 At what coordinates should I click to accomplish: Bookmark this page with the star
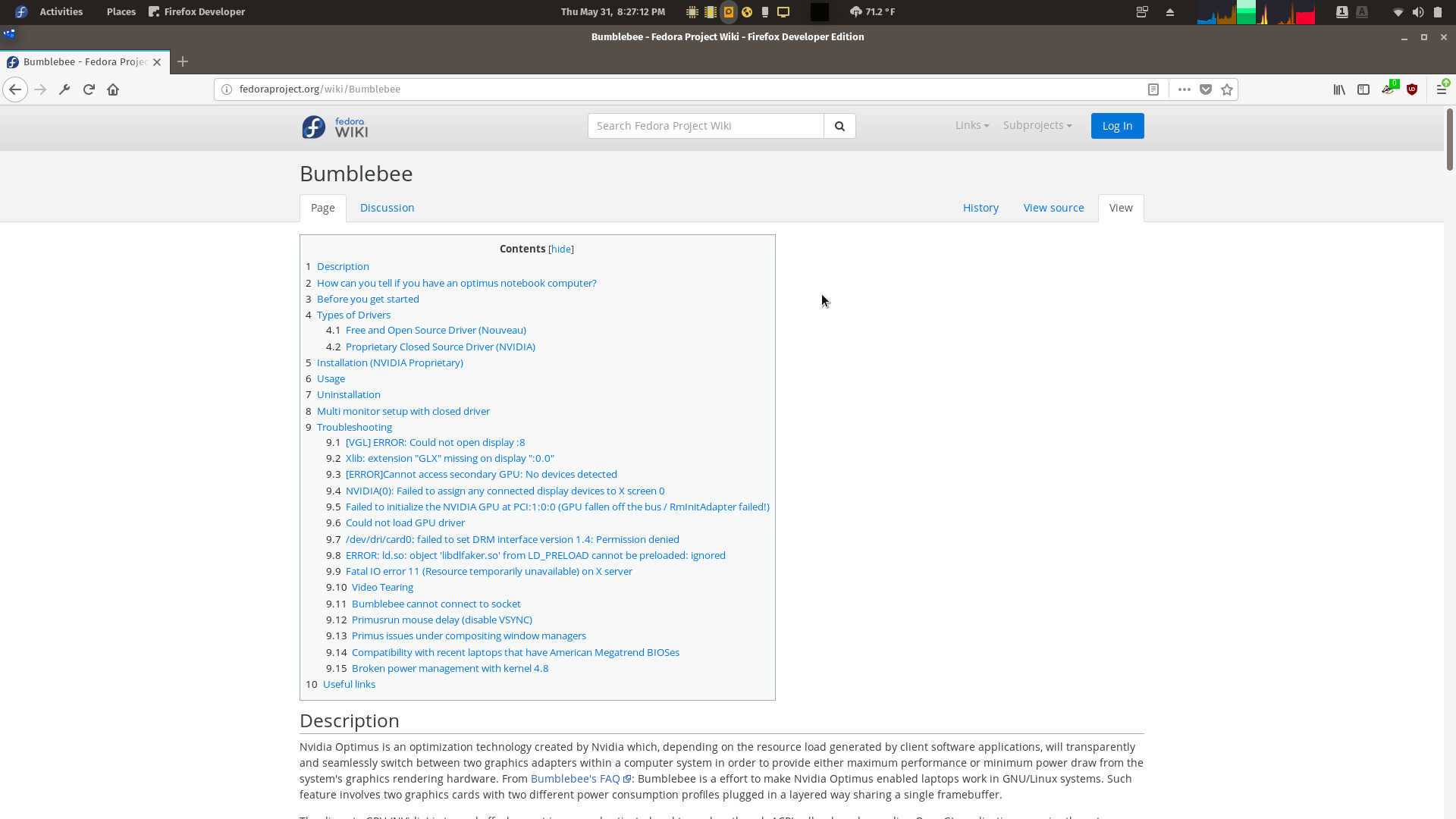(x=1227, y=89)
